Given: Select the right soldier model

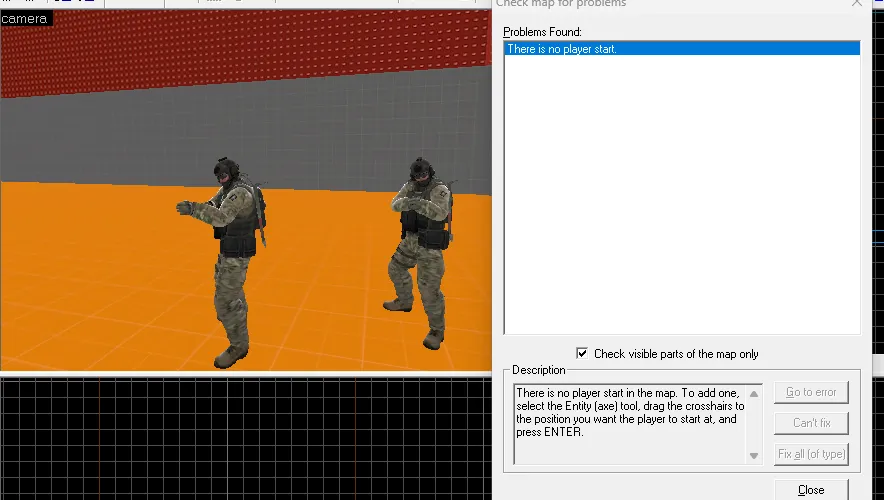Looking at the screenshot, I should tap(420, 253).
